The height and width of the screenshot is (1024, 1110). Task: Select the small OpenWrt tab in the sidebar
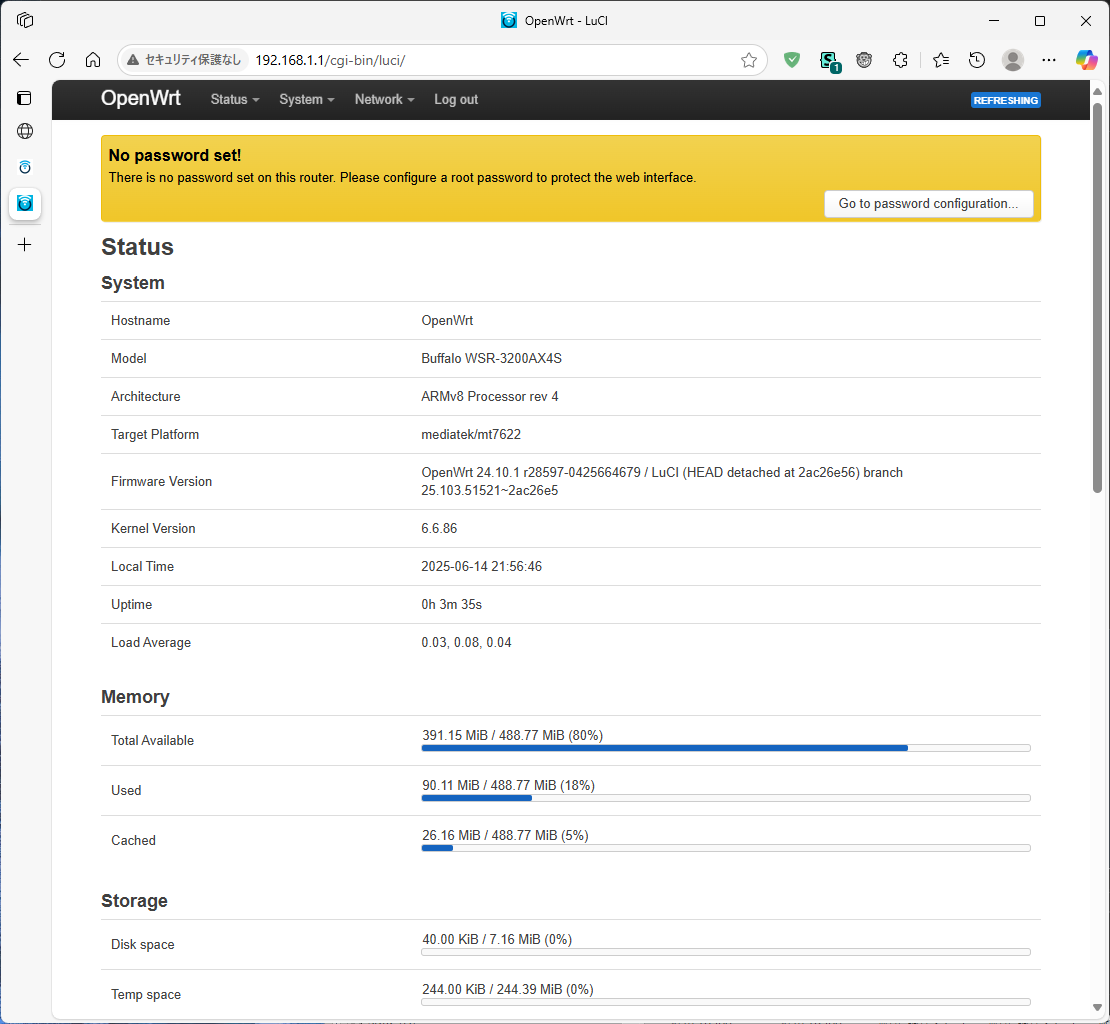coord(25,167)
